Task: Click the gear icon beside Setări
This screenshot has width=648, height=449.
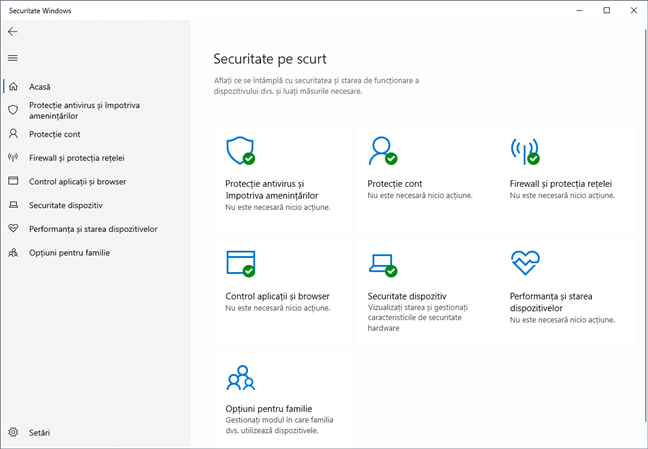Action: [x=13, y=432]
